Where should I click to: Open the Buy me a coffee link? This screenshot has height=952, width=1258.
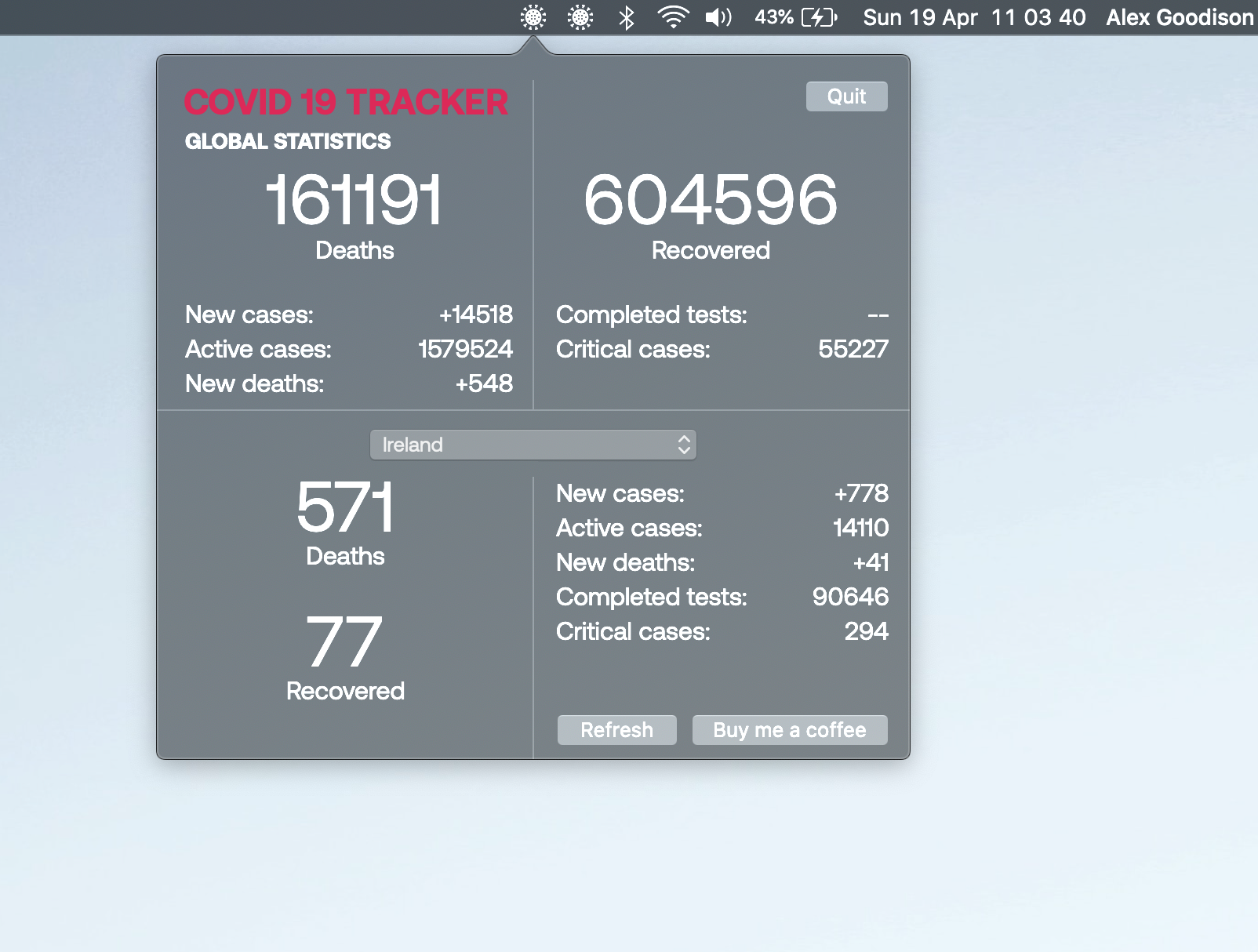(x=789, y=729)
